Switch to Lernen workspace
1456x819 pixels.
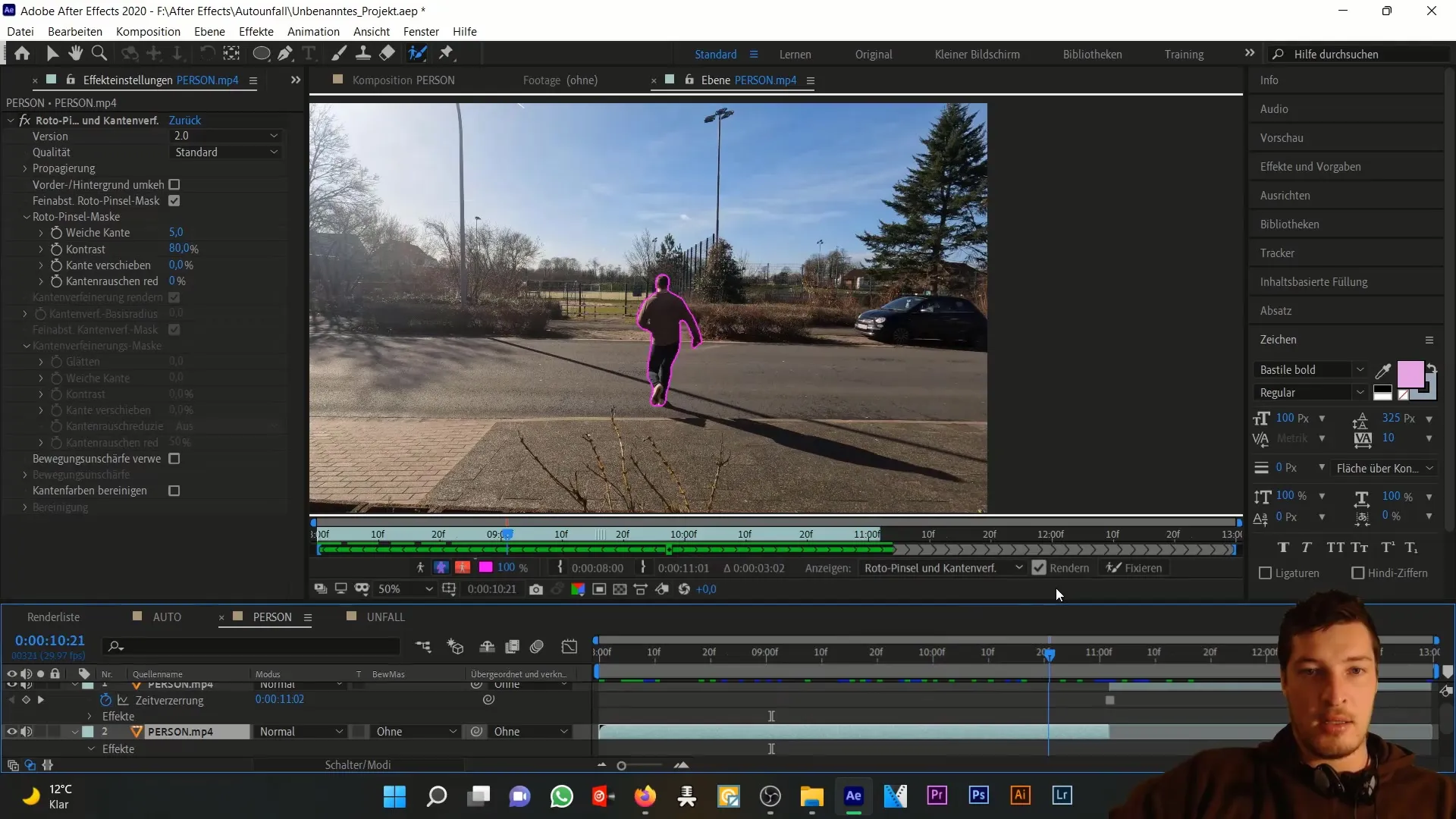pyautogui.click(x=795, y=55)
